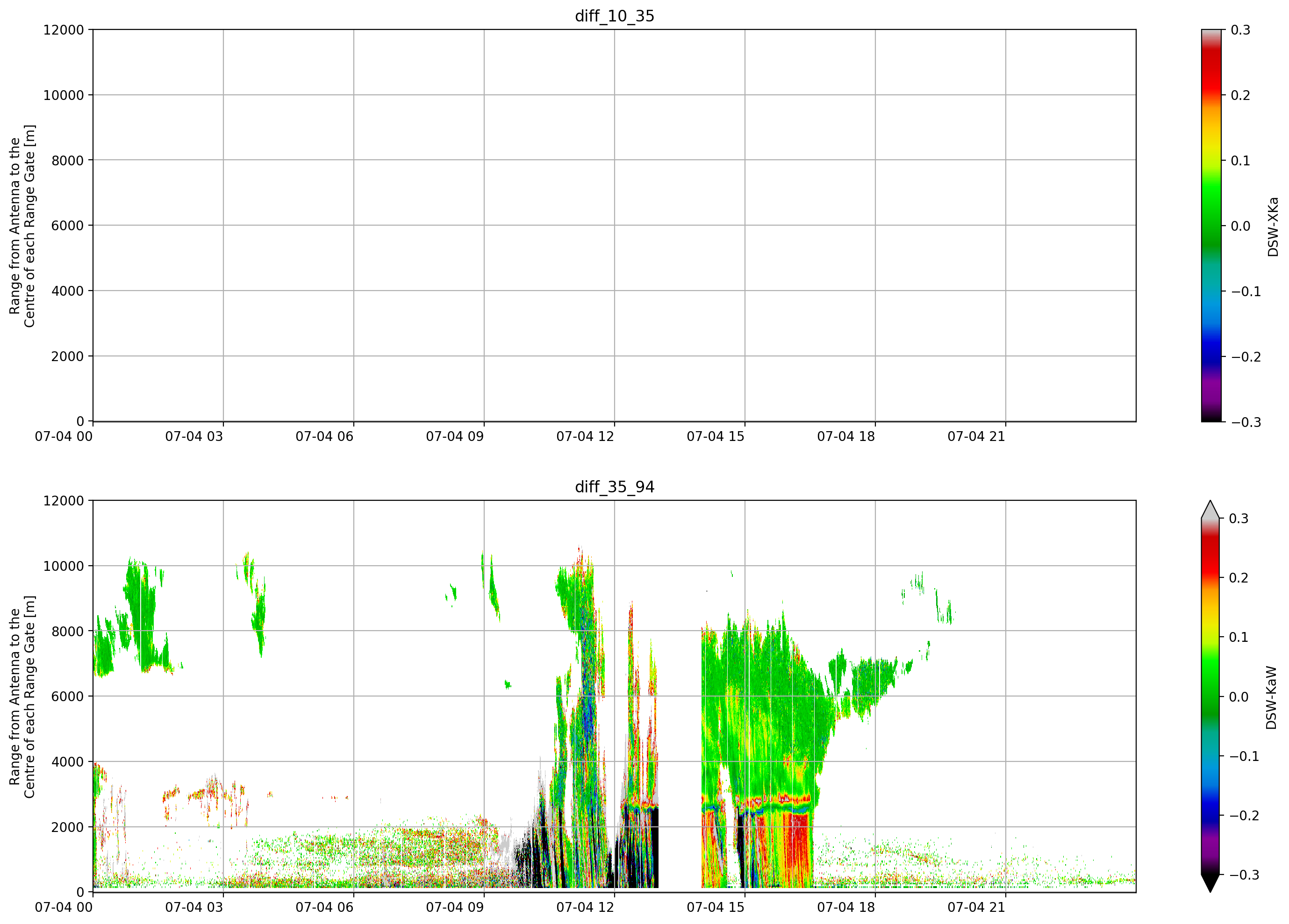Click the 0.1 tick of DSW-XKa colorbar
The height and width of the screenshot is (924, 1289).
[x=1241, y=160]
